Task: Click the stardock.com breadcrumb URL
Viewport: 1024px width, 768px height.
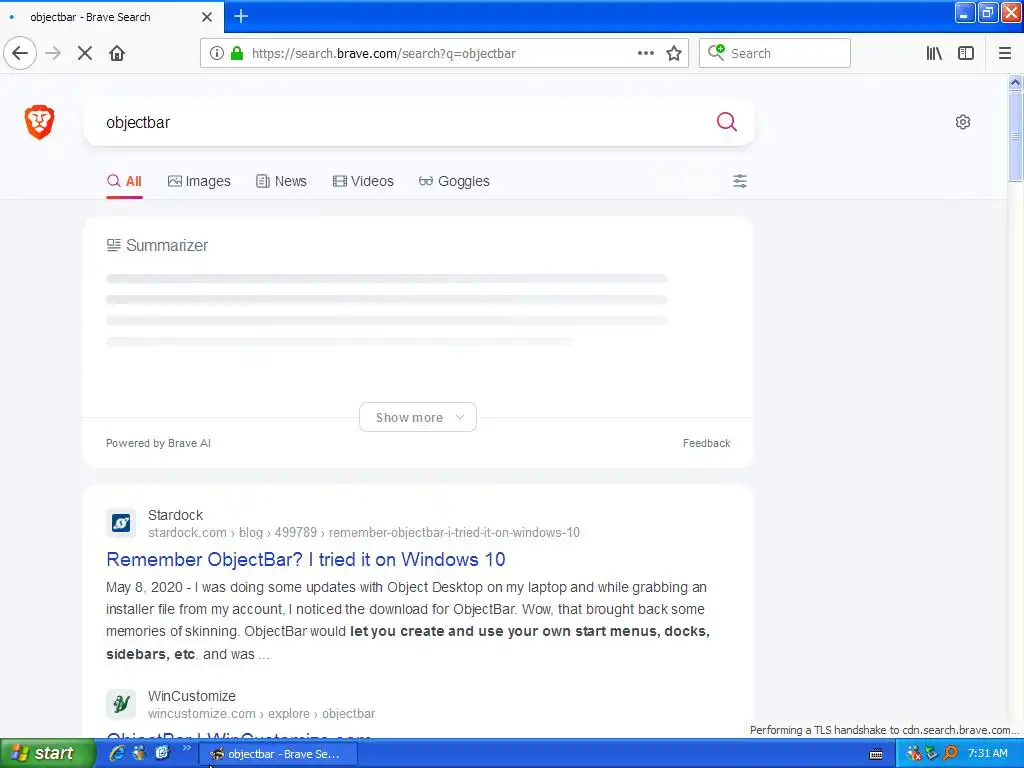Action: coord(364,532)
